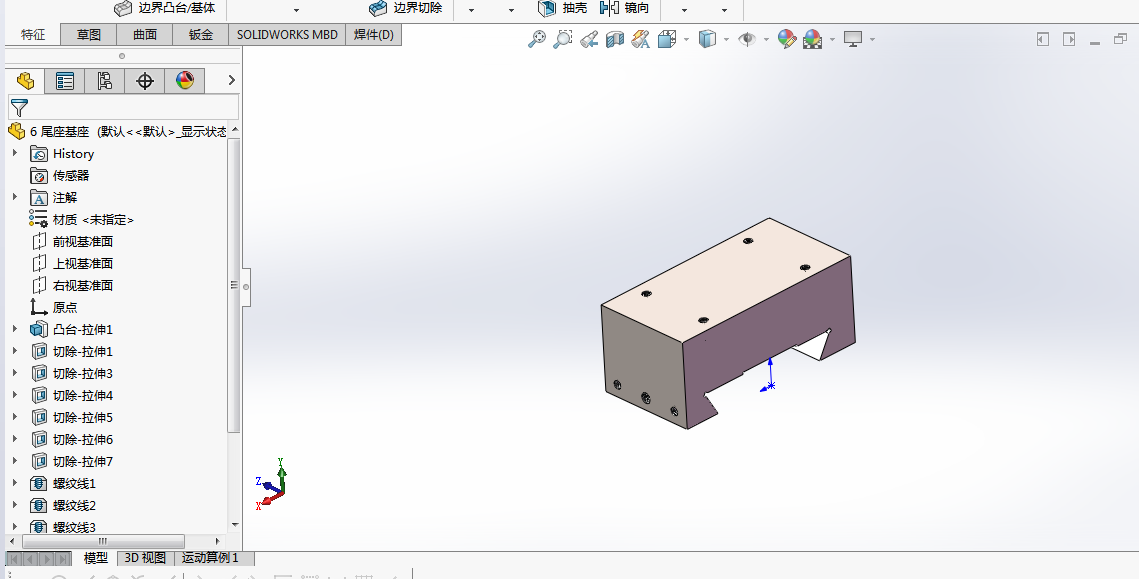Select 材质 <未指定> material item
Screen dimensions: 1139x579
pyautogui.click(x=81, y=219)
